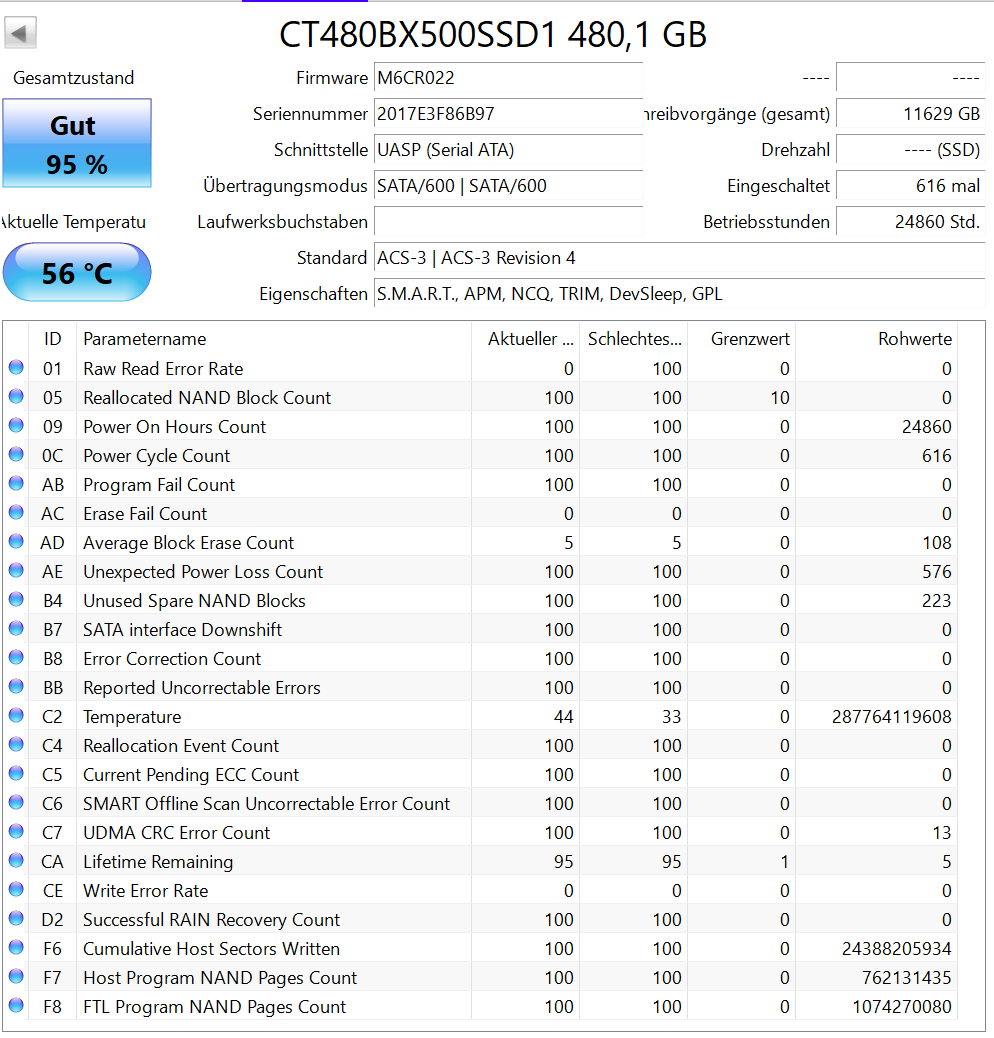Click raw value 576 of Unexpected Power Loss
Image resolution: width=994 pixels, height=1038 pixels.
coord(936,572)
